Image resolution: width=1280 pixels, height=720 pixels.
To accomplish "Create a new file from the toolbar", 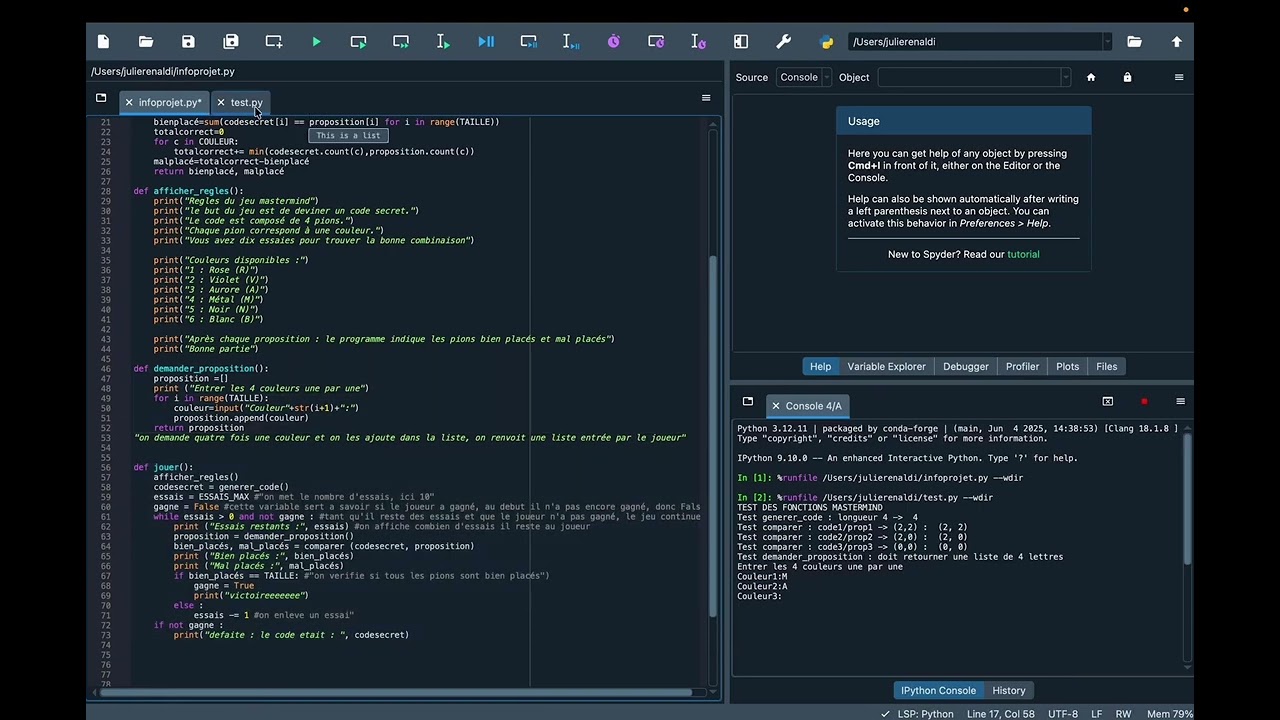I will (x=103, y=41).
